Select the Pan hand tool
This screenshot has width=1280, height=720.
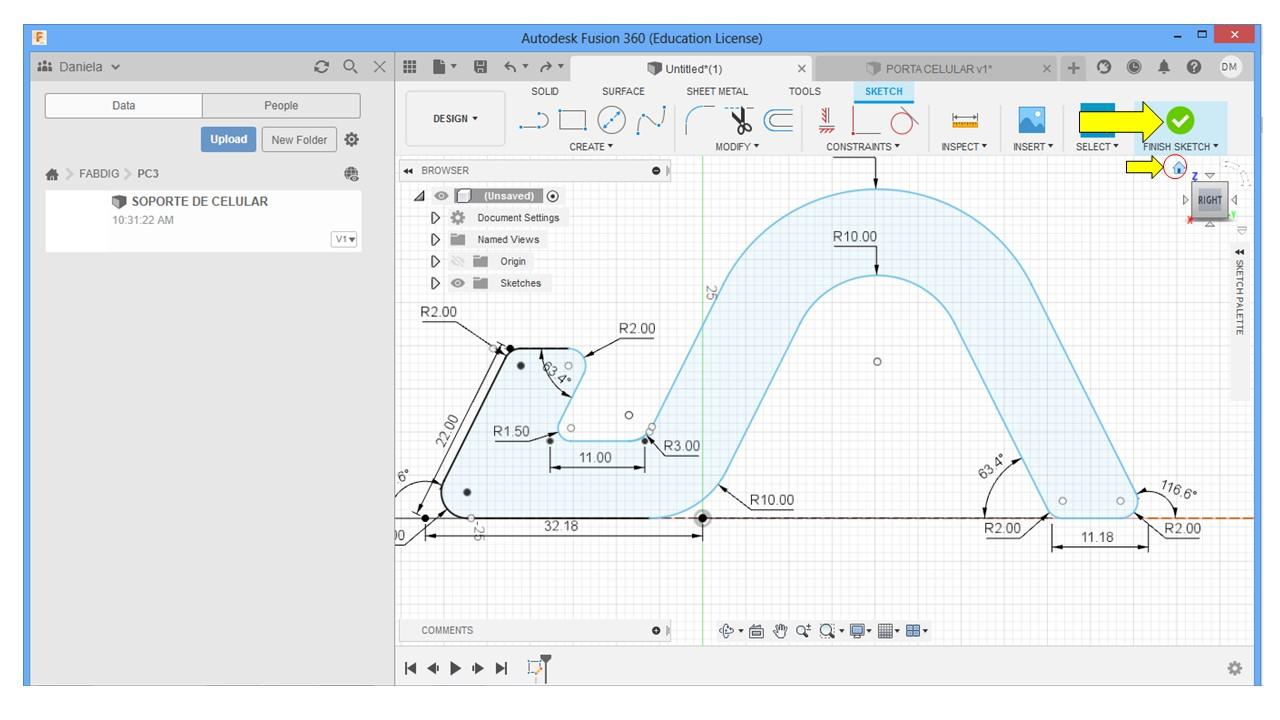[779, 631]
